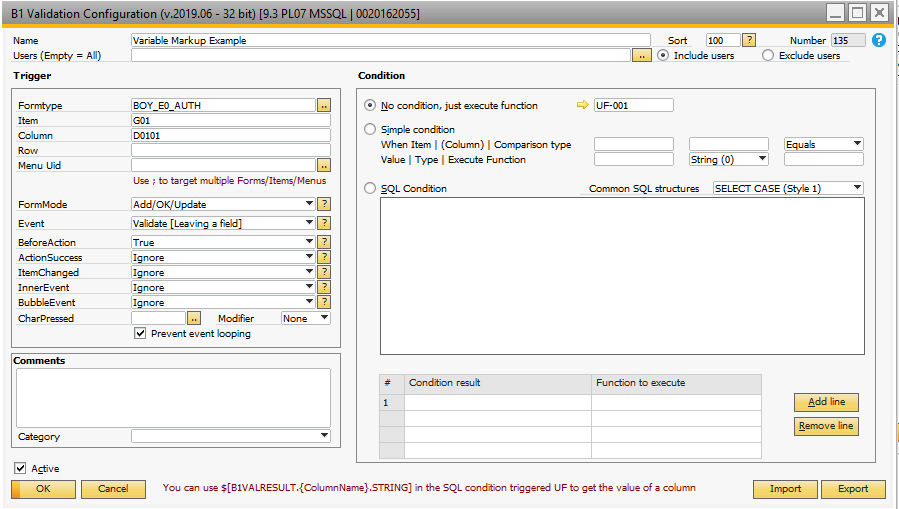The image size is (899, 509).
Task: Open the InnerEvent dropdown
Action: (309, 287)
